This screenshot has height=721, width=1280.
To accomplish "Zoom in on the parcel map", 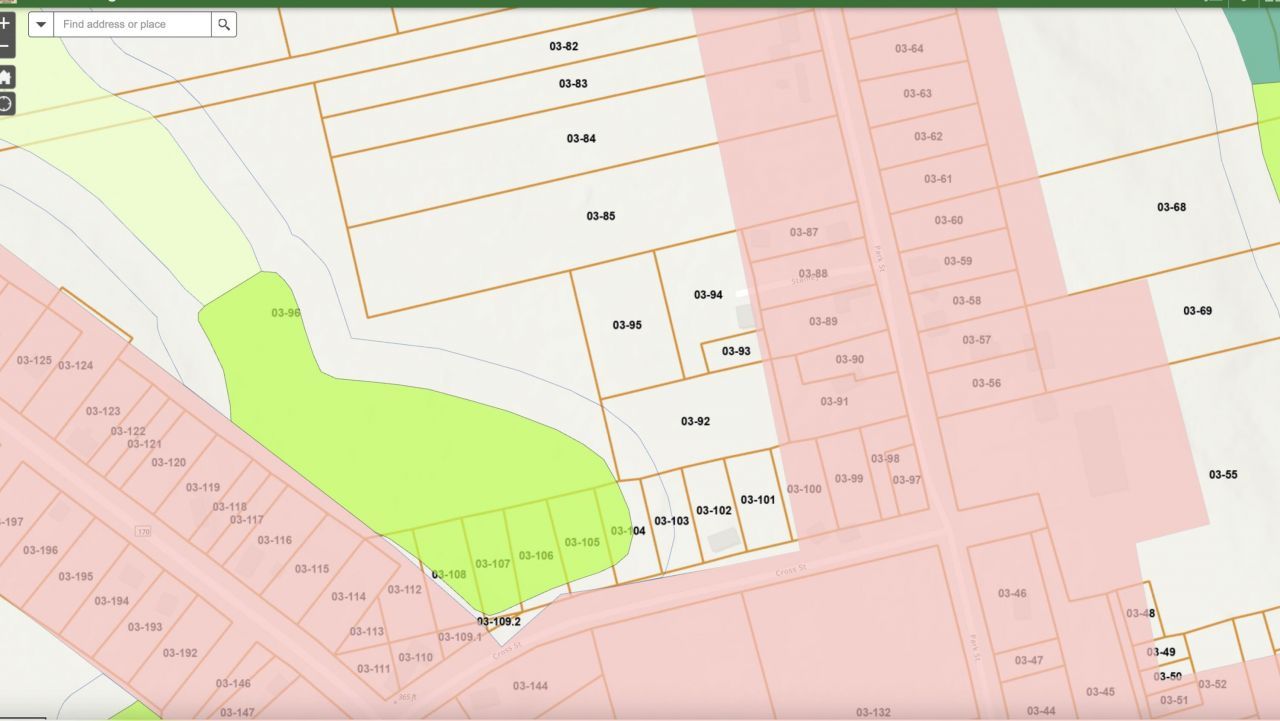I will click(x=5, y=22).
